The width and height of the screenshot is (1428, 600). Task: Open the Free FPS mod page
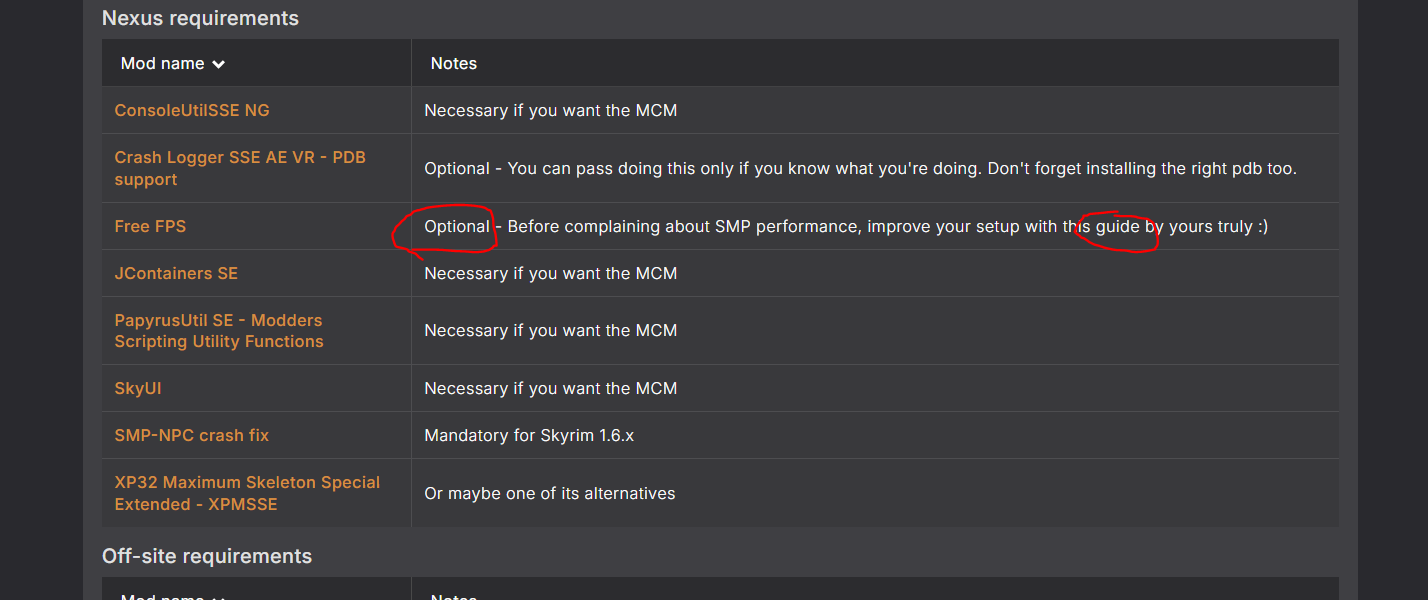click(150, 226)
